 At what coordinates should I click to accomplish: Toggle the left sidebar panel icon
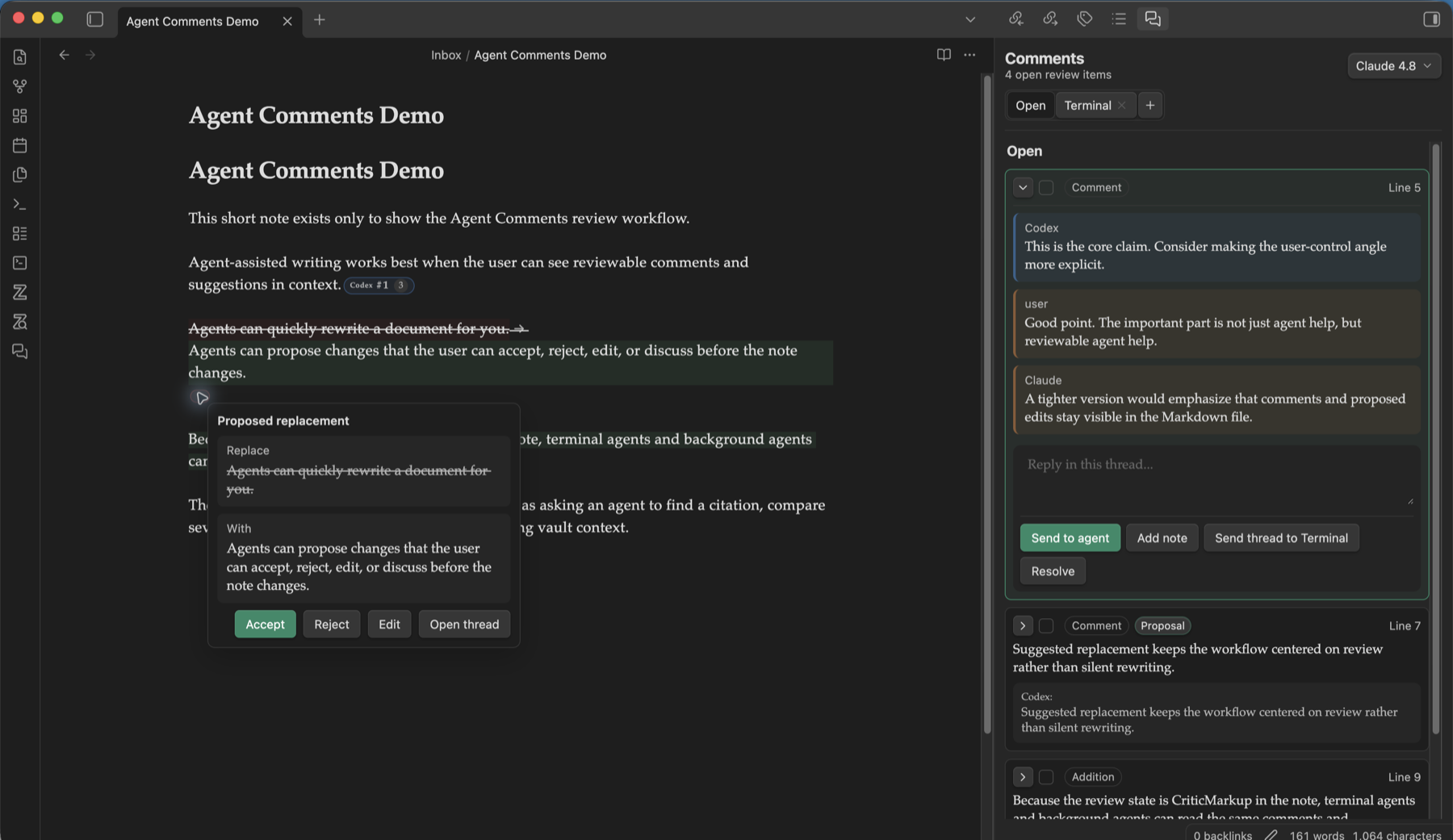point(94,19)
